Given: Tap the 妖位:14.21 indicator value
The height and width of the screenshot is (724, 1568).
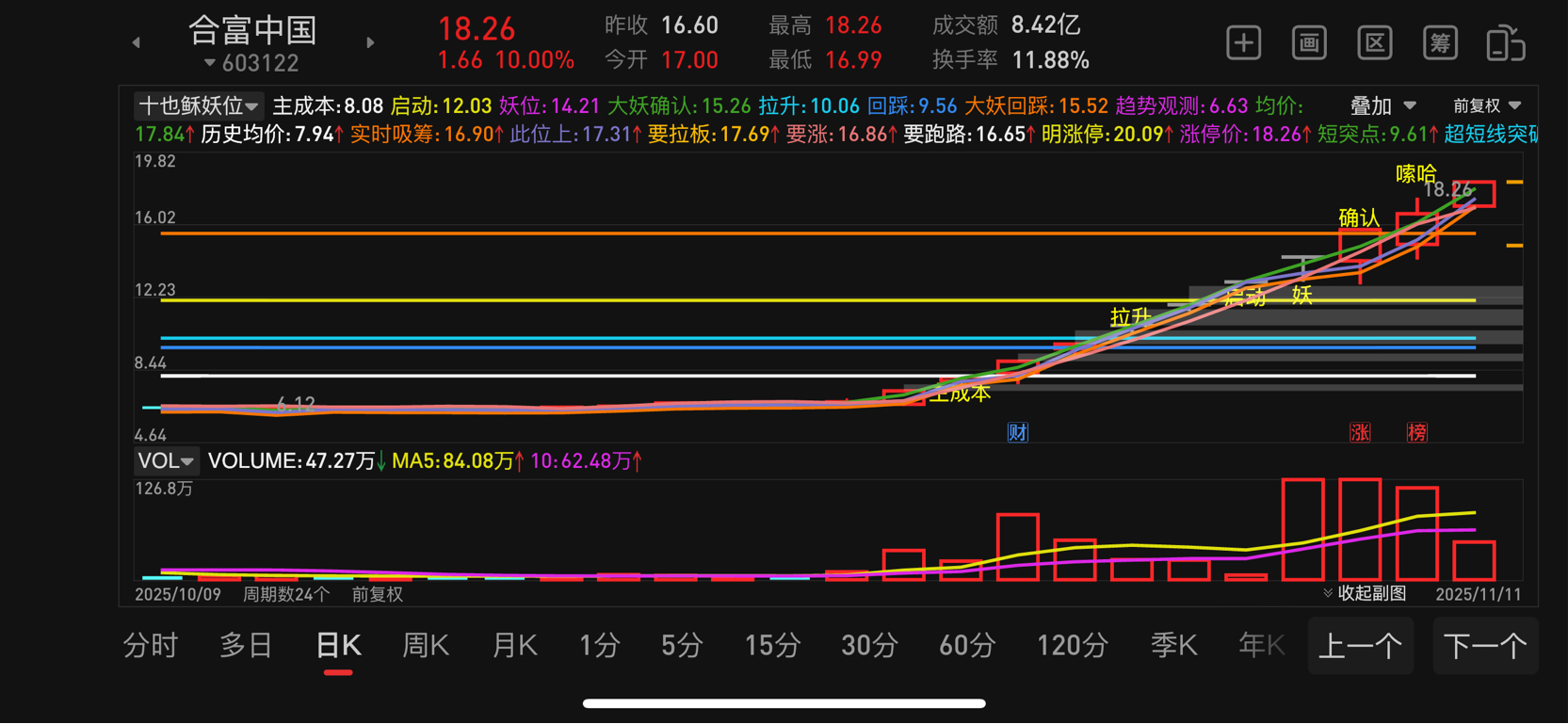Looking at the screenshot, I should pyautogui.click(x=549, y=106).
